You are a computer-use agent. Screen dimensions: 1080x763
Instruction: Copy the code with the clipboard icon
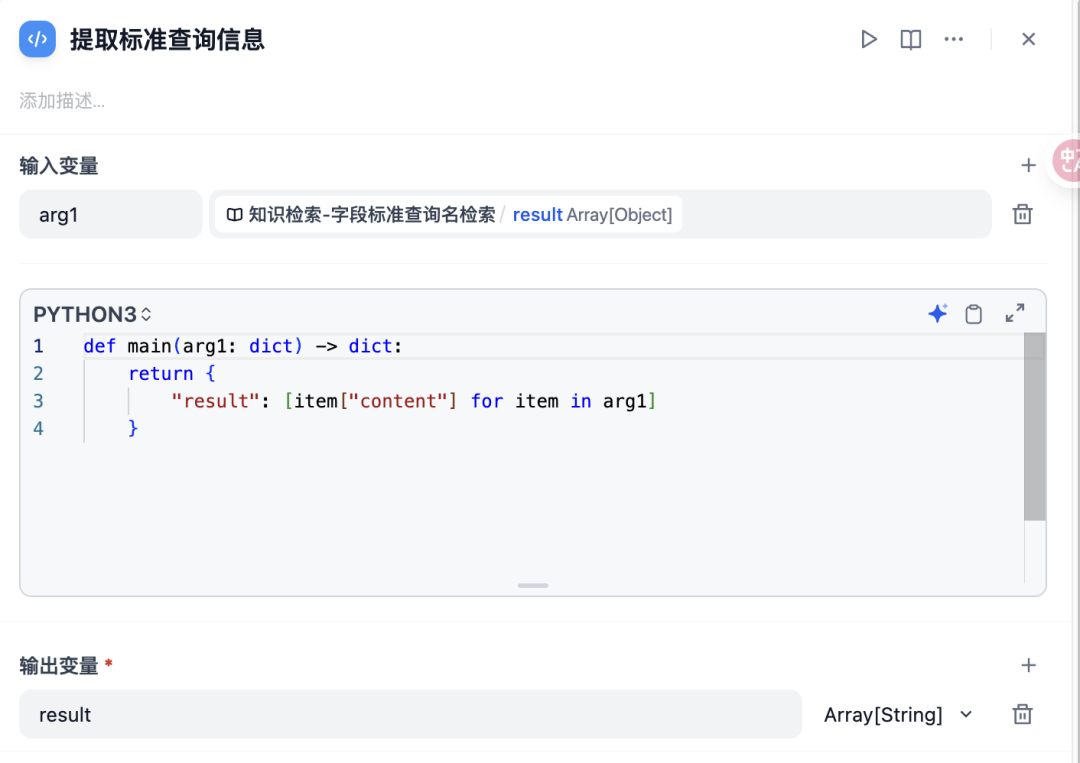[x=974, y=313]
